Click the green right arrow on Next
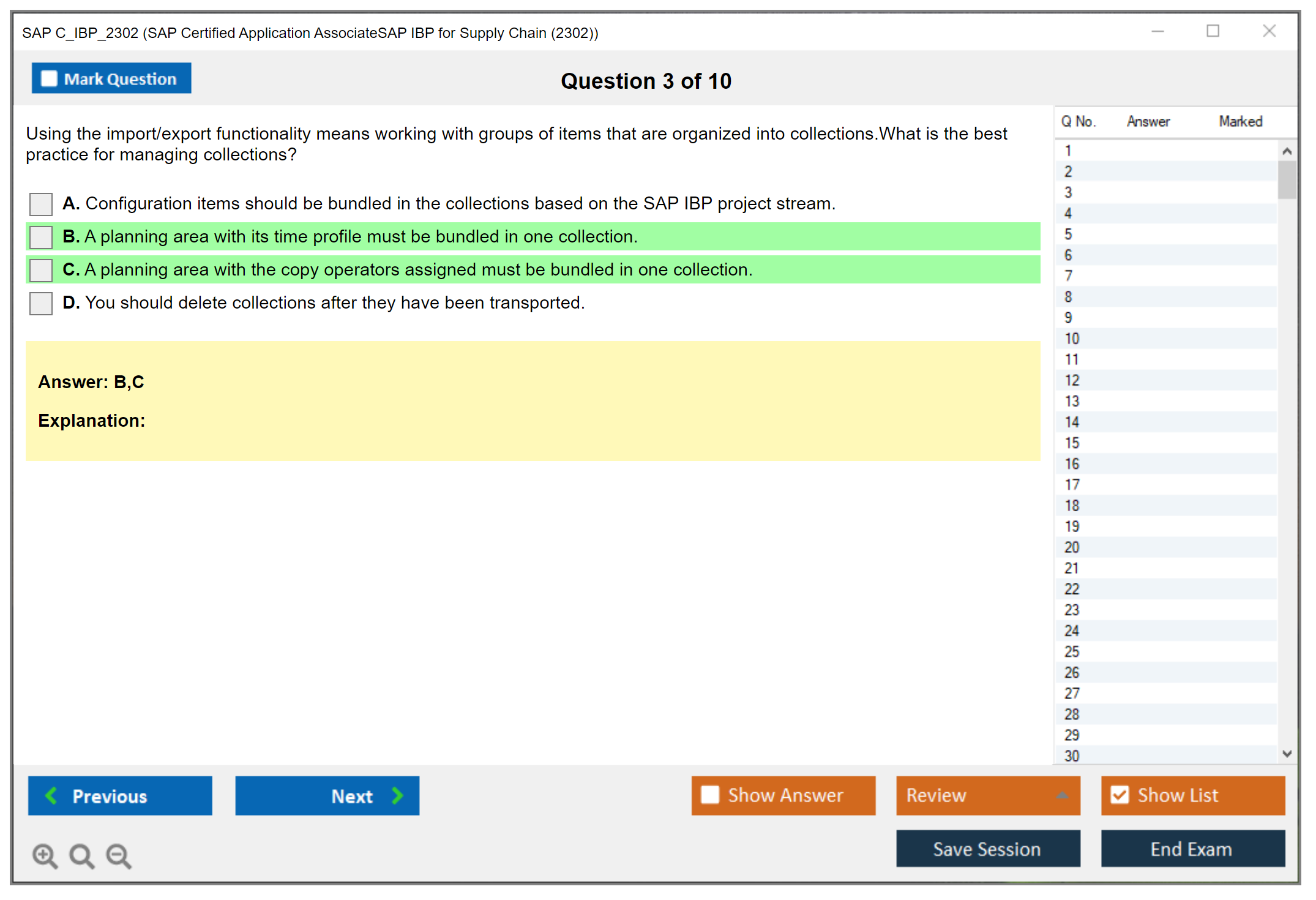Screen dimensions: 1316x900 click(398, 795)
